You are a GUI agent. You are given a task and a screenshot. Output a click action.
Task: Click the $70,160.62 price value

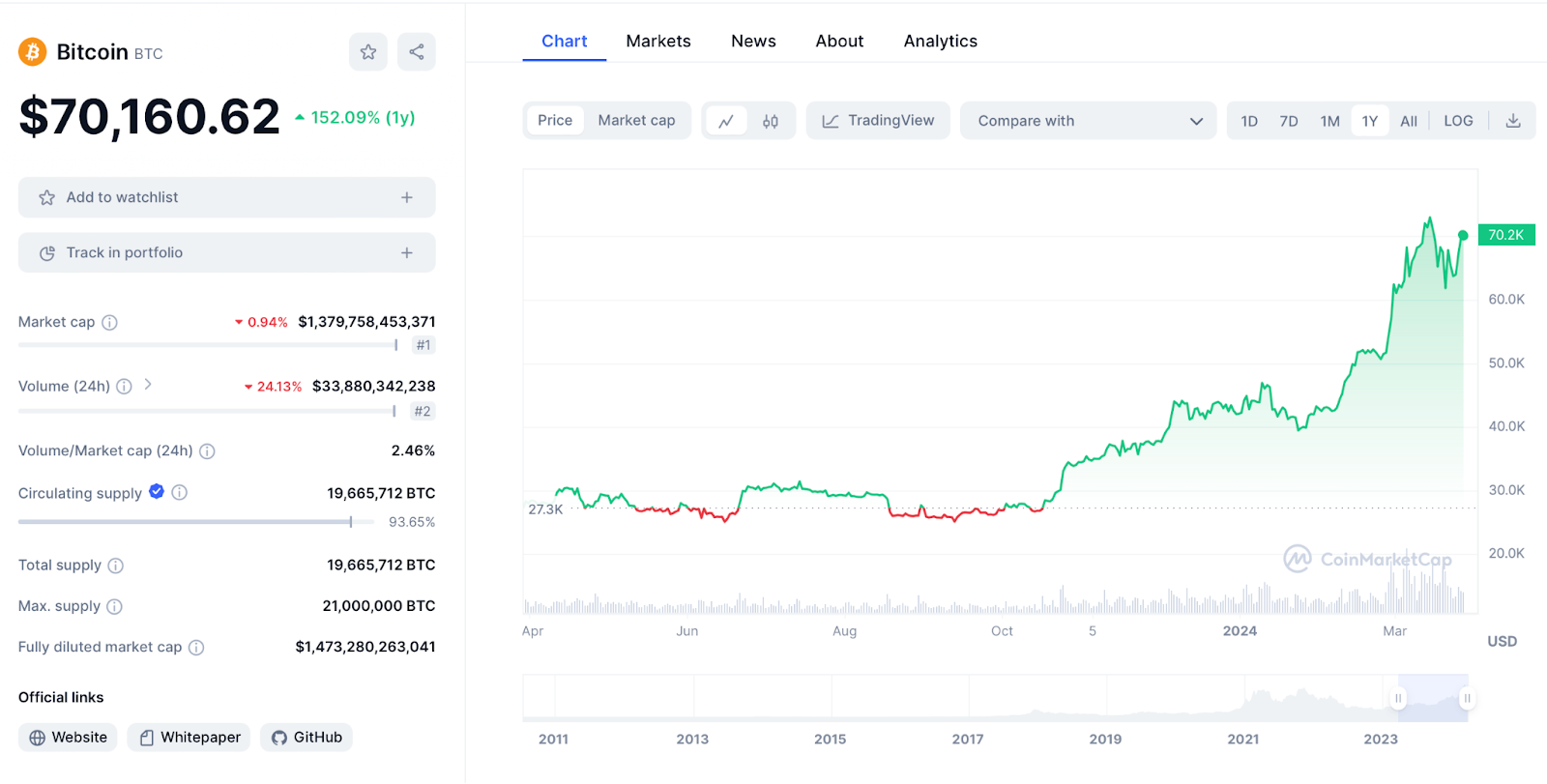149,117
